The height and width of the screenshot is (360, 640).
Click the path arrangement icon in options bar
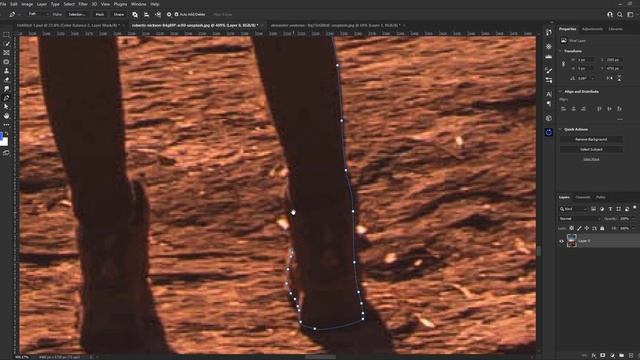pyautogui.click(x=158, y=14)
